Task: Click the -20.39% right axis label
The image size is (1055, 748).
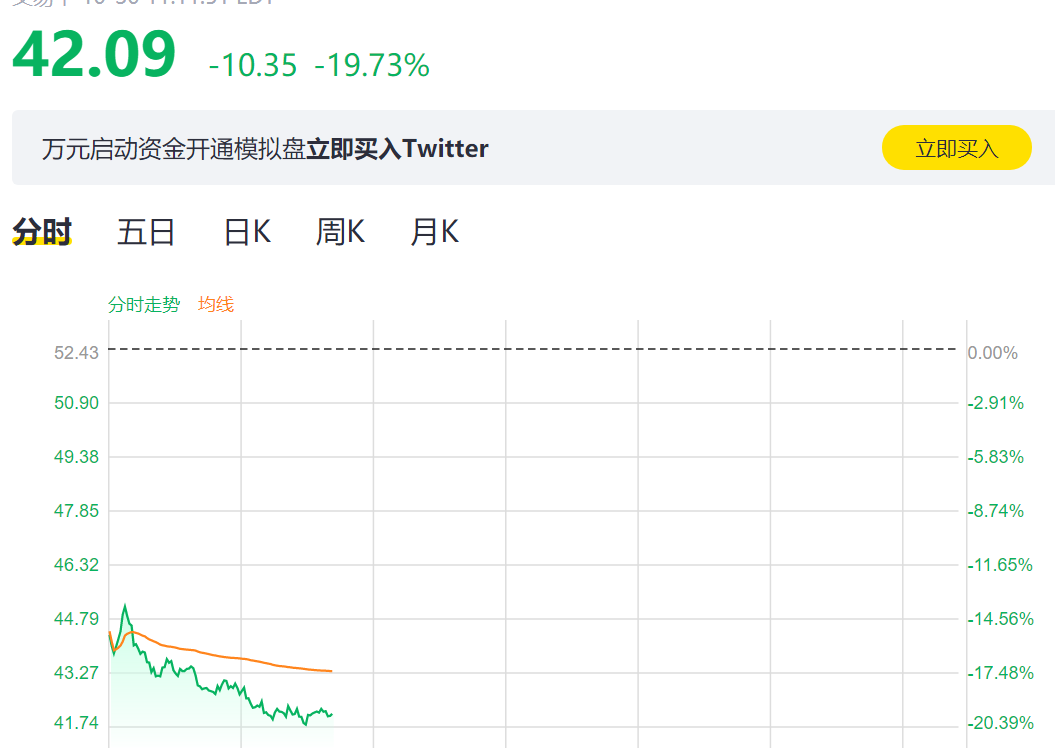Action: 1001,722
